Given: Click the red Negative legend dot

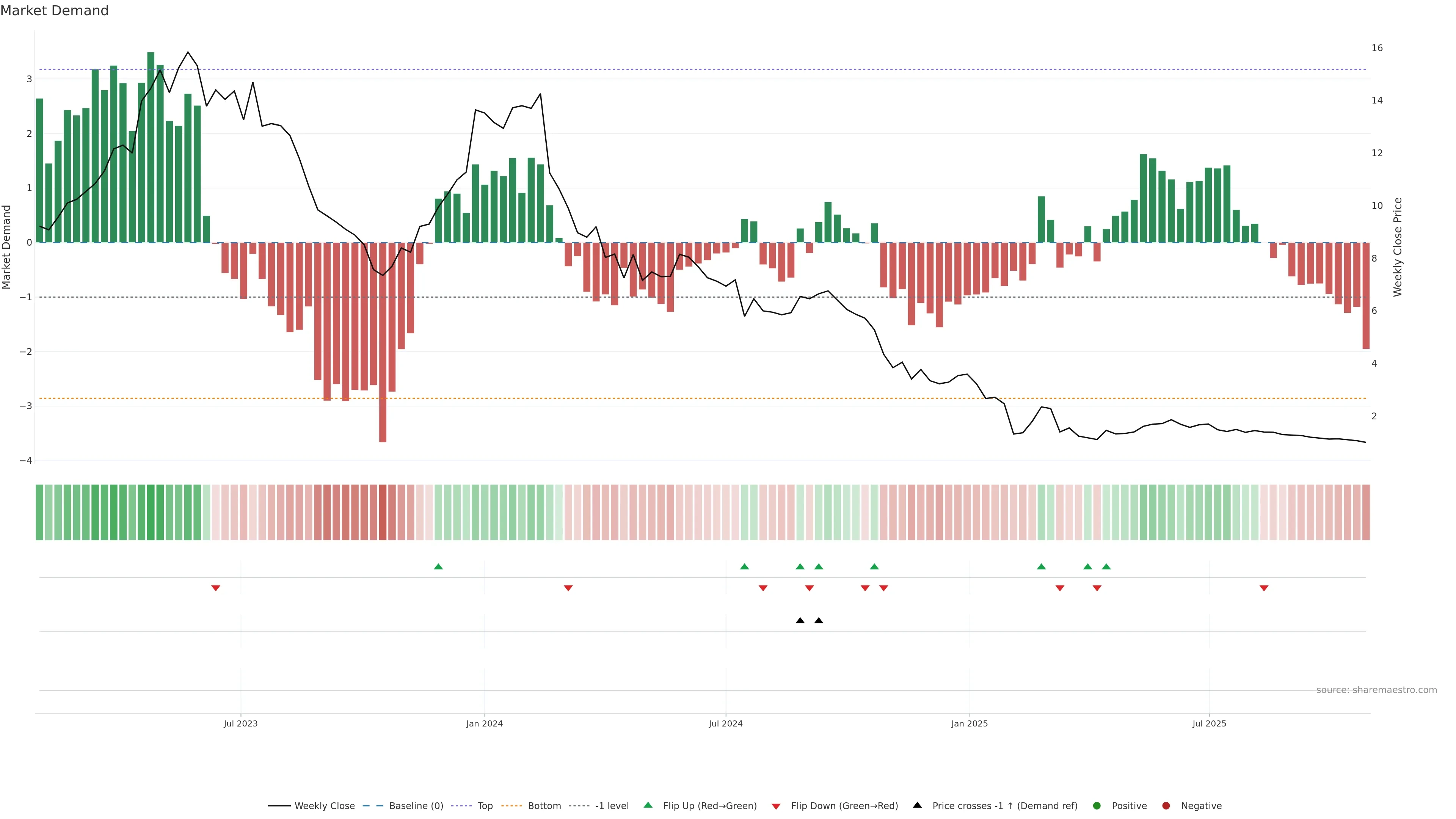Looking at the screenshot, I should [x=1166, y=806].
